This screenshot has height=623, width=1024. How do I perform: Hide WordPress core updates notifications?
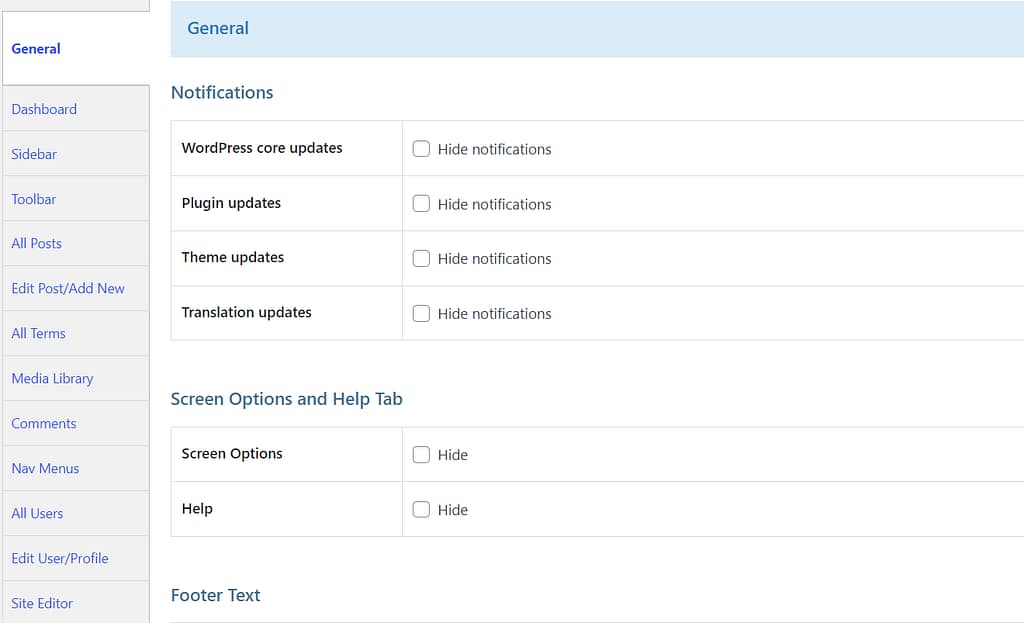click(x=421, y=148)
